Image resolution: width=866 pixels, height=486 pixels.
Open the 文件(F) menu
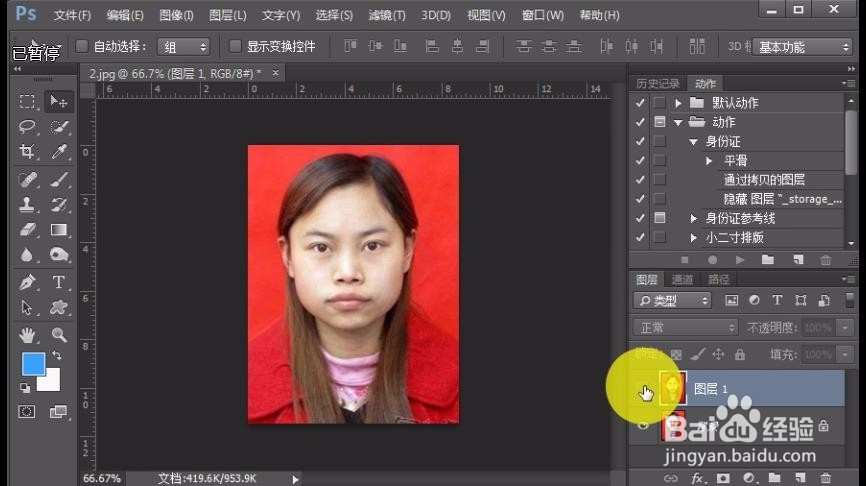click(x=72, y=15)
